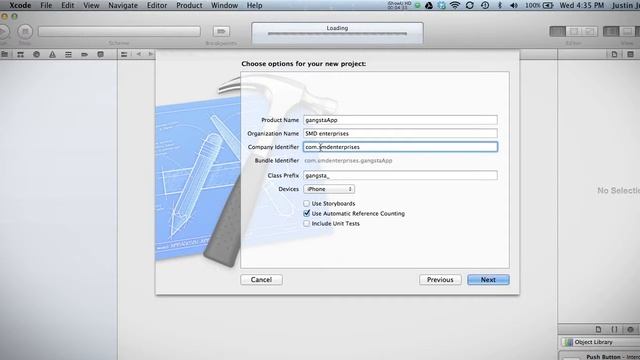
Task: Open the File menu
Action: [x=46, y=5]
